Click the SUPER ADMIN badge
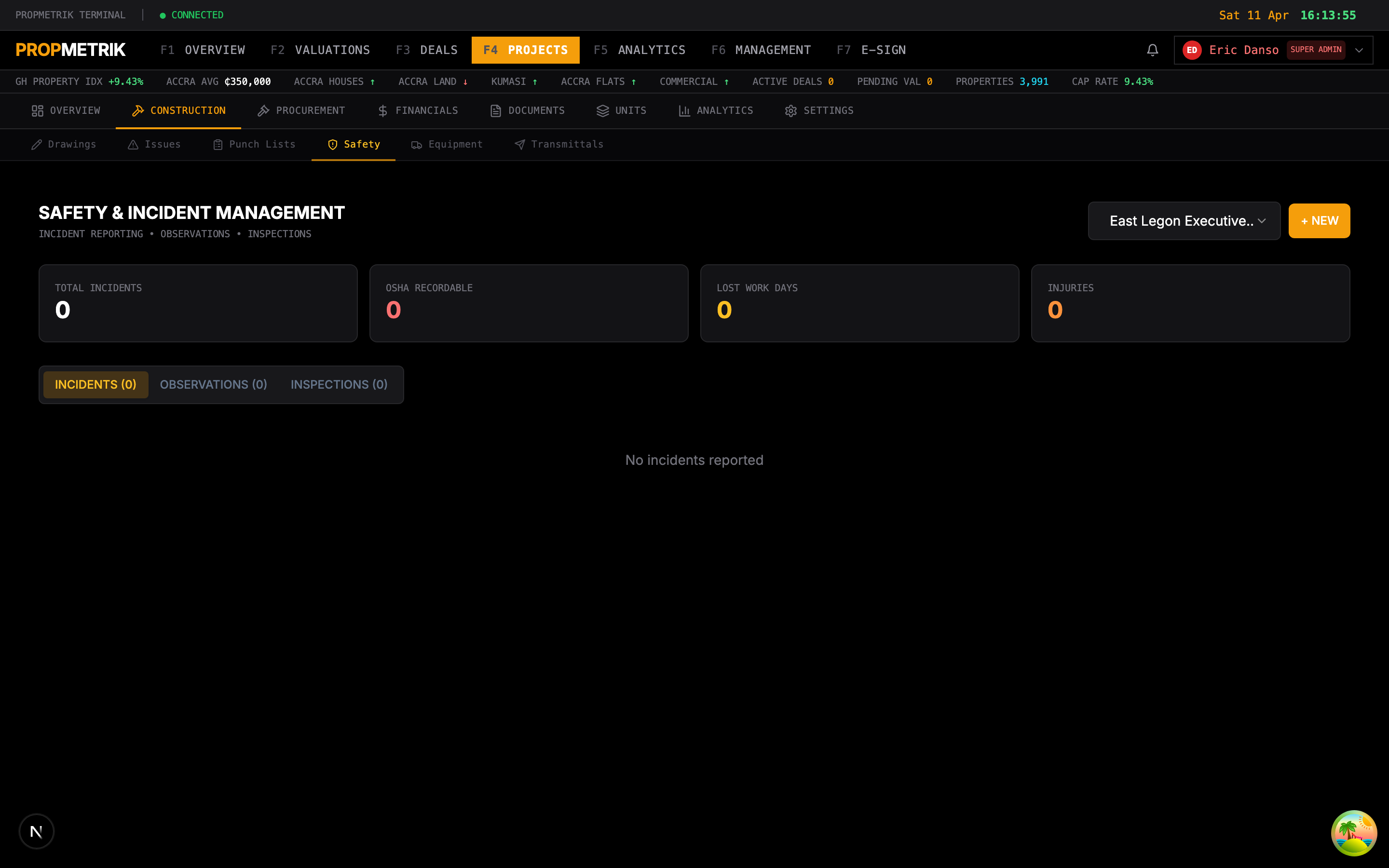This screenshot has width=1389, height=868. click(1316, 50)
